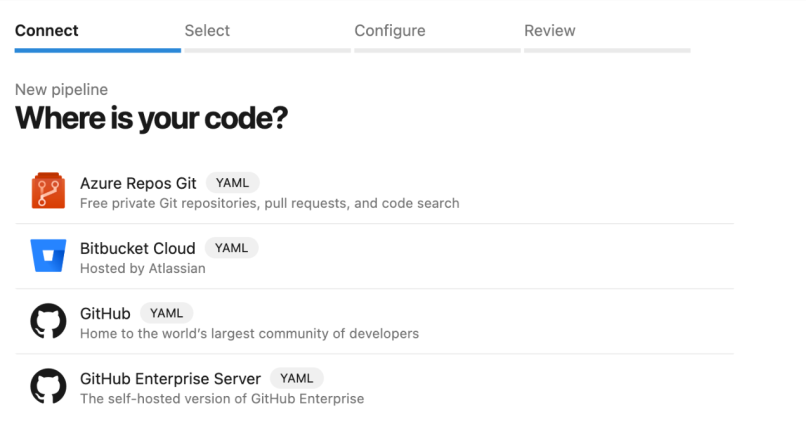806x443 pixels.
Task: Click the 'Where is your code?' heading
Action: 151,119
